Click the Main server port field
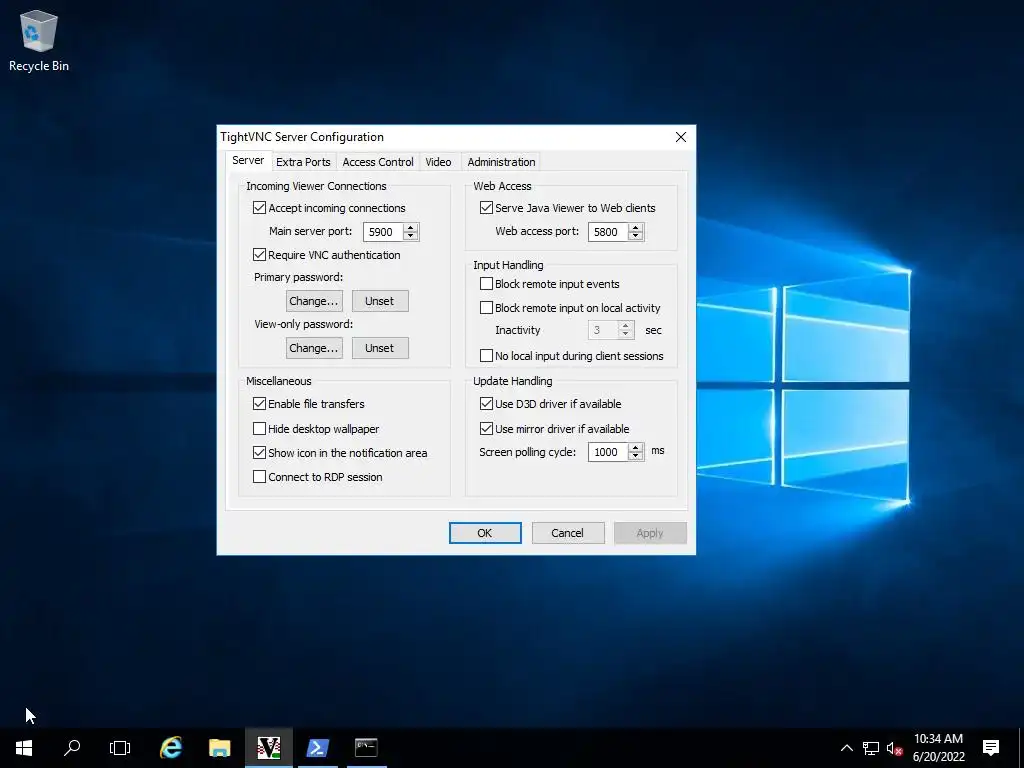Screen dimensions: 1024x768 tap(383, 232)
